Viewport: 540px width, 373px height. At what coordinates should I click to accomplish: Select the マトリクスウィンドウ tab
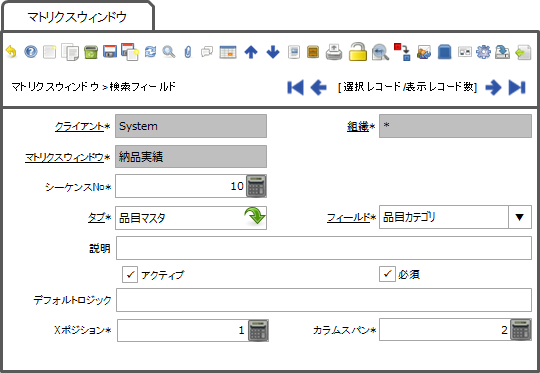(x=77, y=17)
